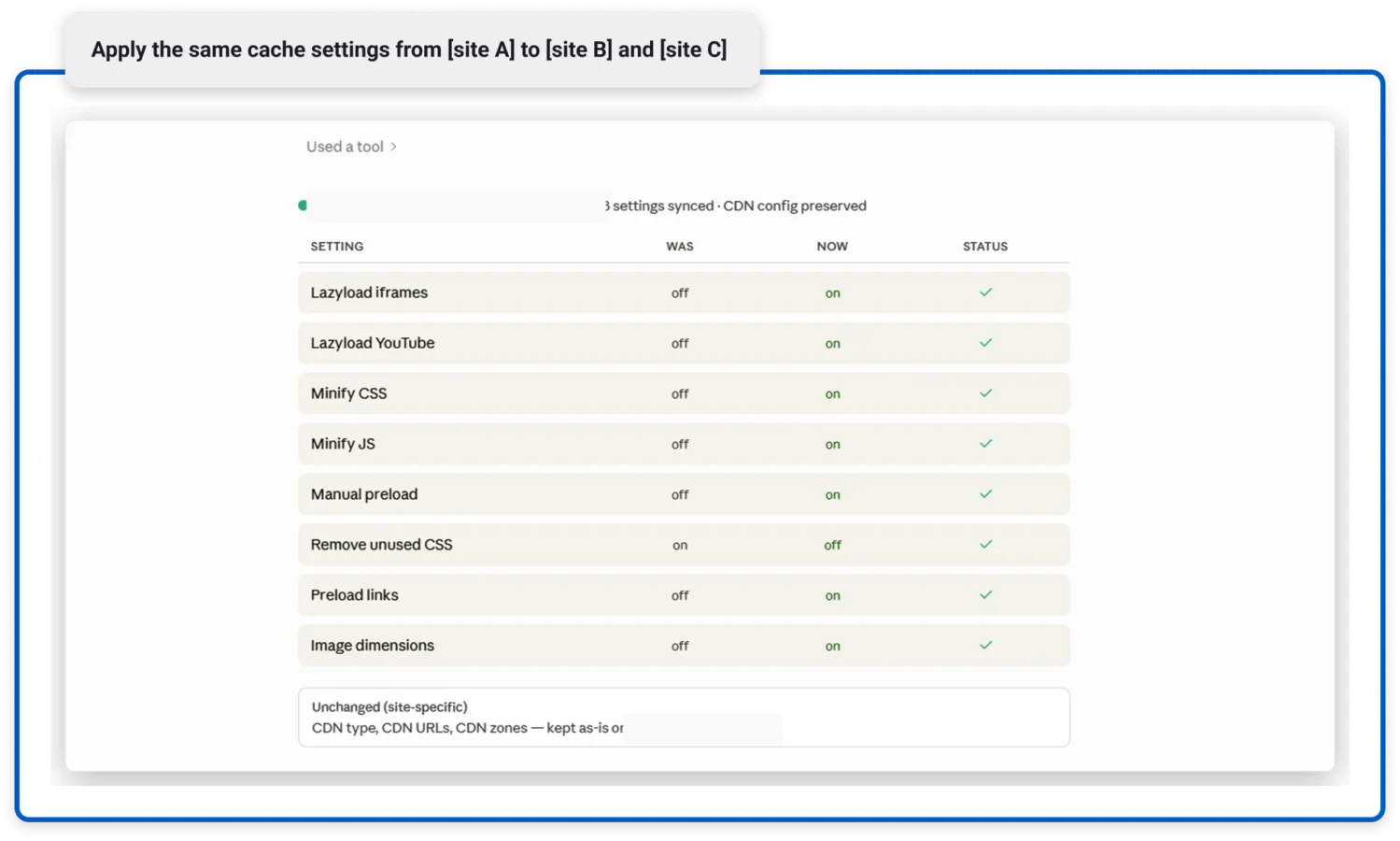Click the Remove unused CSS status checkmark
Image resolution: width=1400 pixels, height=841 pixels.
click(x=985, y=545)
